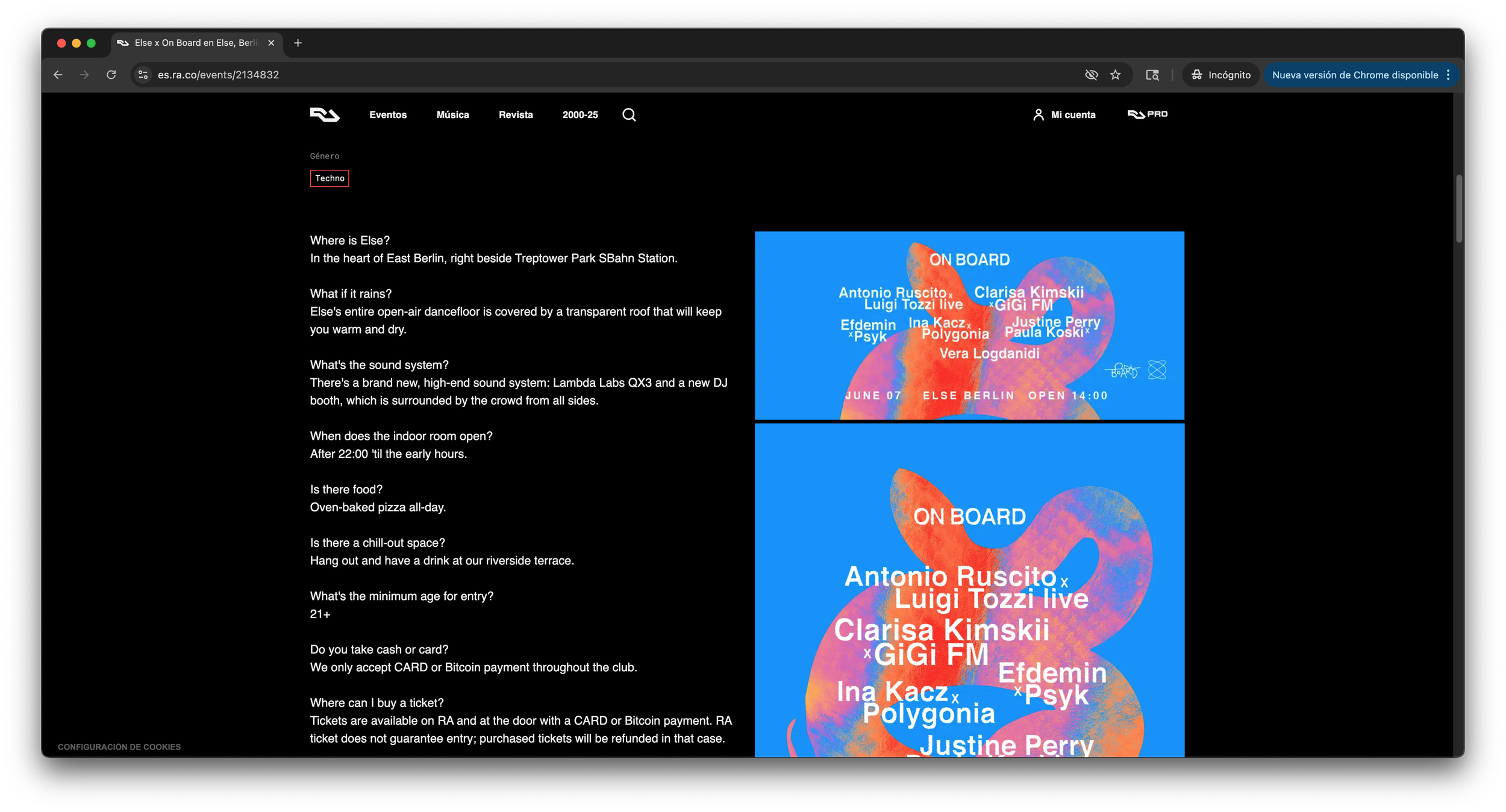
Task: Go to Revista section
Action: click(516, 114)
